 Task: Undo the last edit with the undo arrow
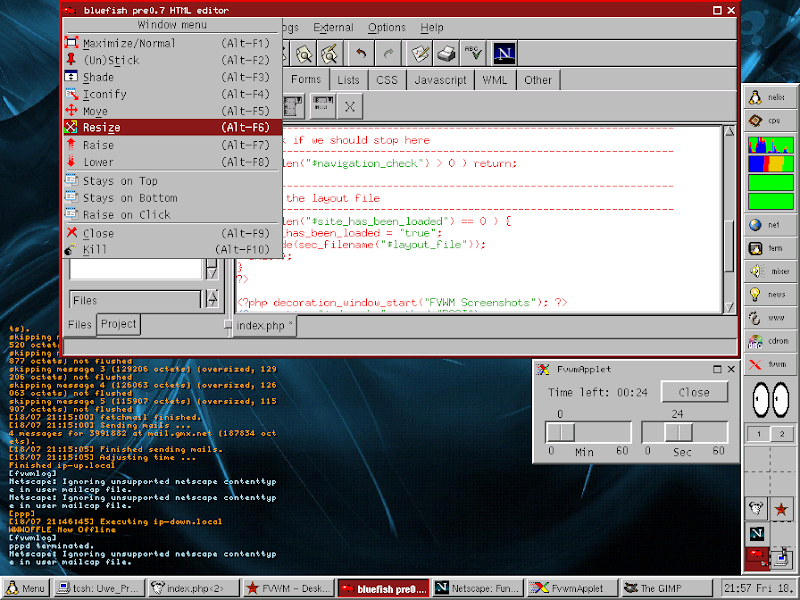point(361,53)
